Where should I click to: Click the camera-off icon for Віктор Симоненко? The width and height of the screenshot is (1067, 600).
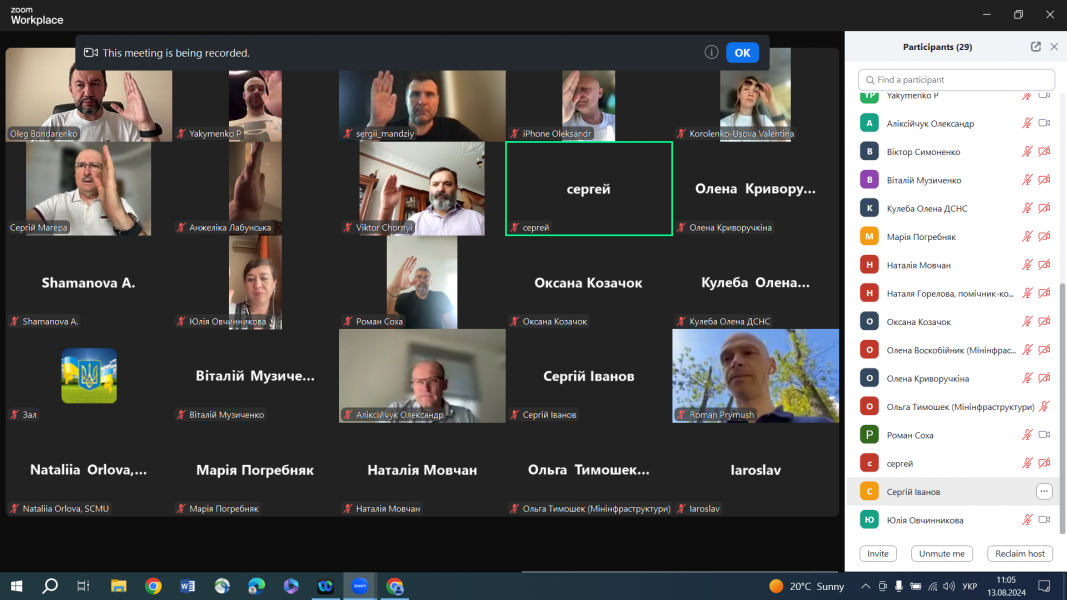1044,152
